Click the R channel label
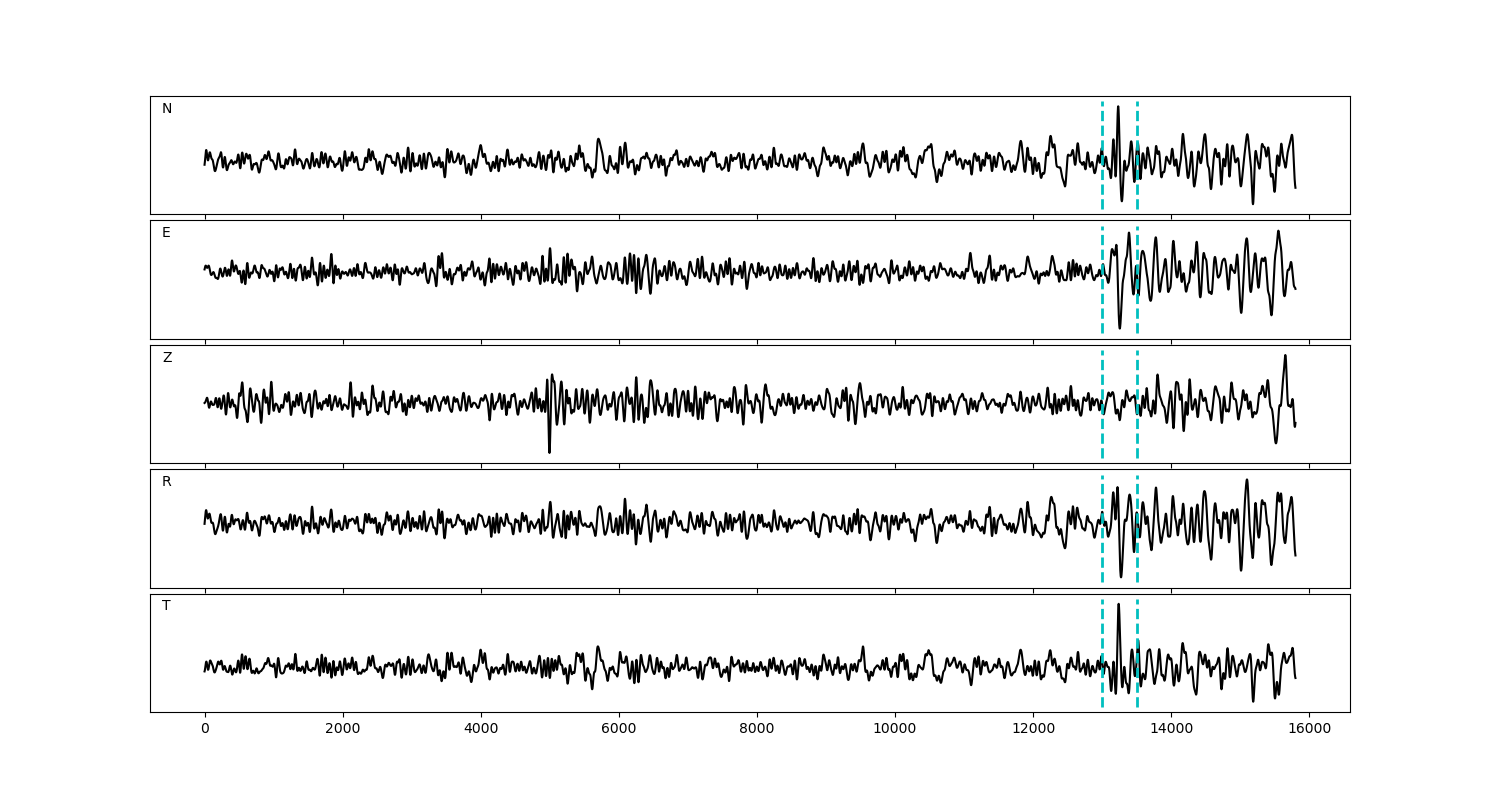This screenshot has height=800, width=1500. (x=167, y=482)
